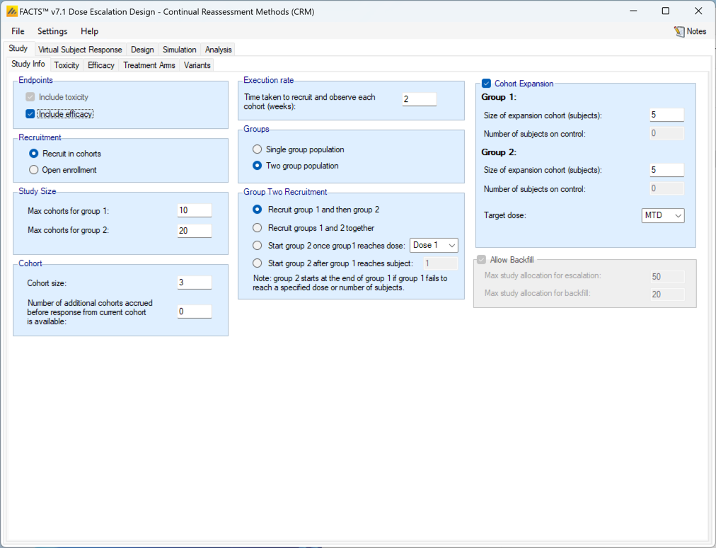Open the Notes icon button

click(x=690, y=31)
